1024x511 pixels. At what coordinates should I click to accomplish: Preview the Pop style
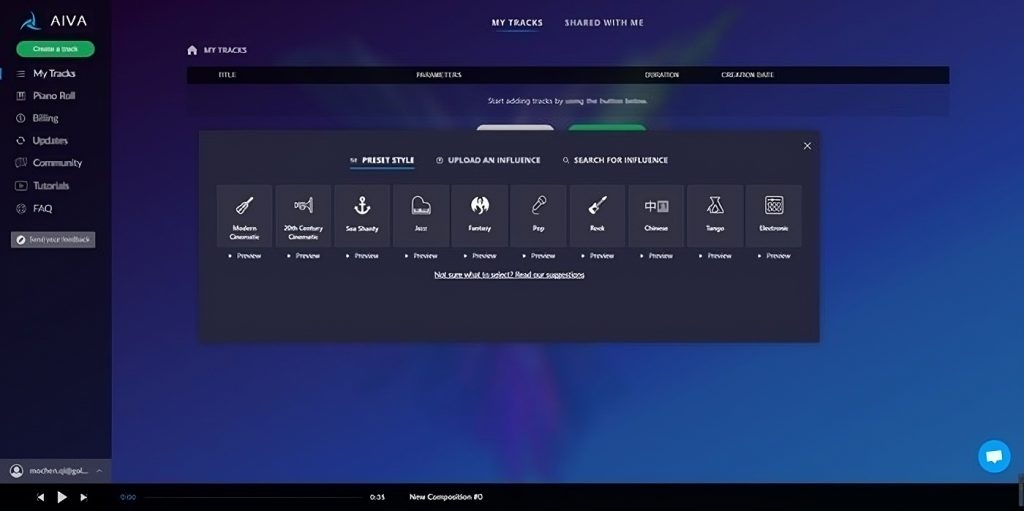pyautogui.click(x=539, y=256)
